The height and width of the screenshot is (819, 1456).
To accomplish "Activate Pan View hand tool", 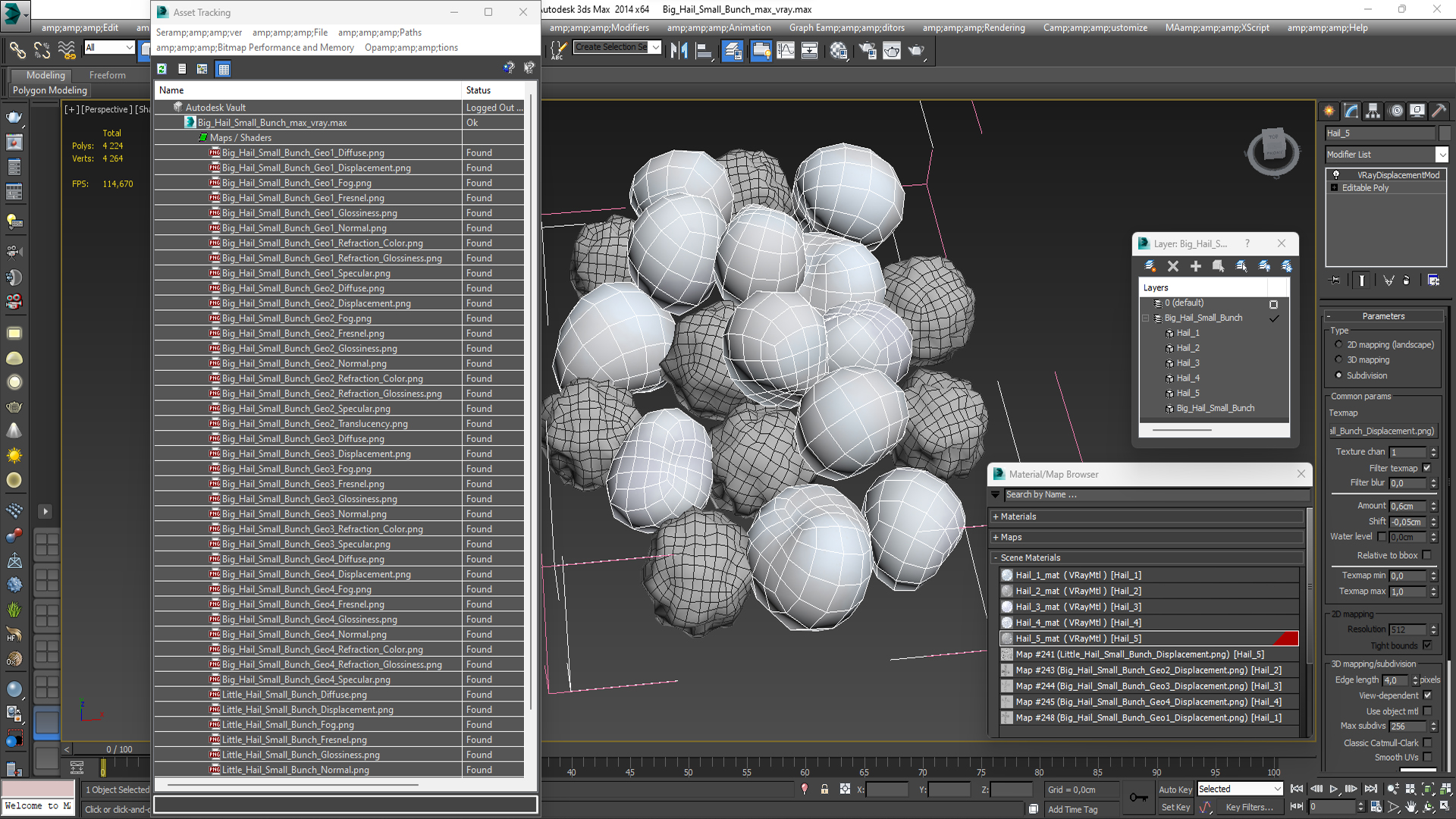I will pos(1411,807).
